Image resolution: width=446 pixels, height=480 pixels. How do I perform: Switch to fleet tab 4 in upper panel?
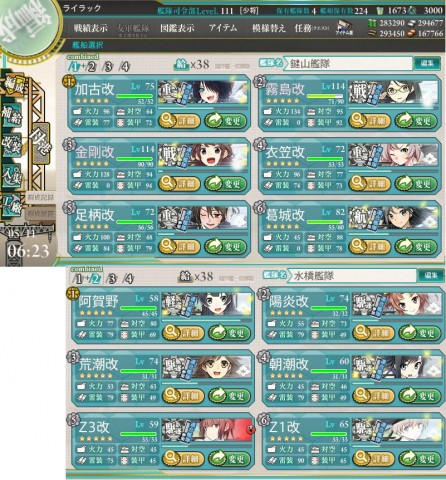click(124, 67)
